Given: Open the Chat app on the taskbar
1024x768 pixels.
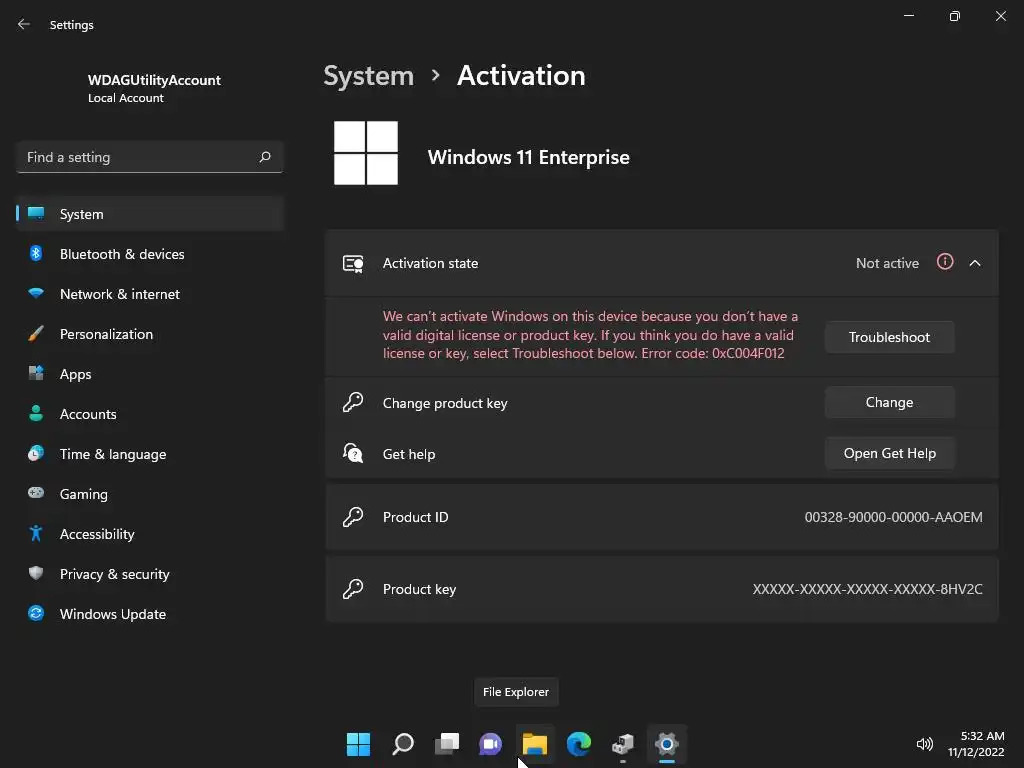Looking at the screenshot, I should [490, 744].
